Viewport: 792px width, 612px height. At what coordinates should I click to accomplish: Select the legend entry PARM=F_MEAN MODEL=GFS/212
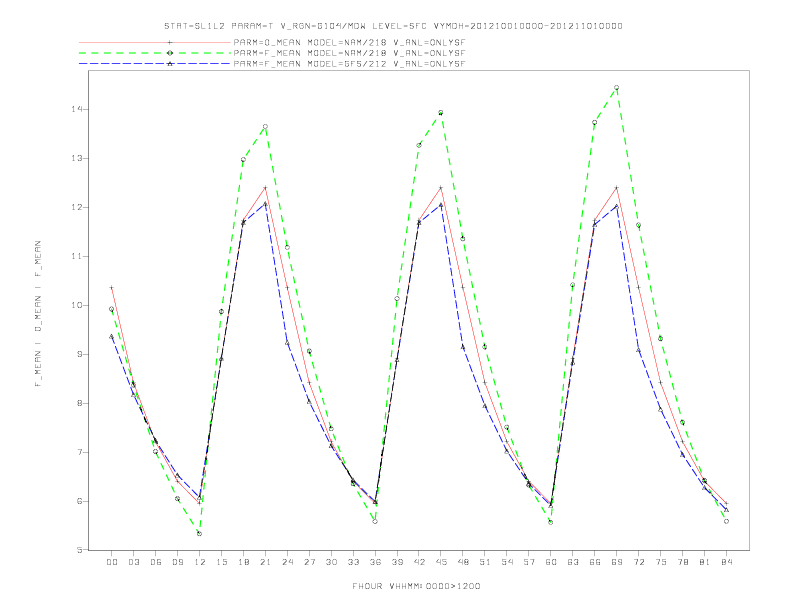pyautogui.click(x=349, y=64)
